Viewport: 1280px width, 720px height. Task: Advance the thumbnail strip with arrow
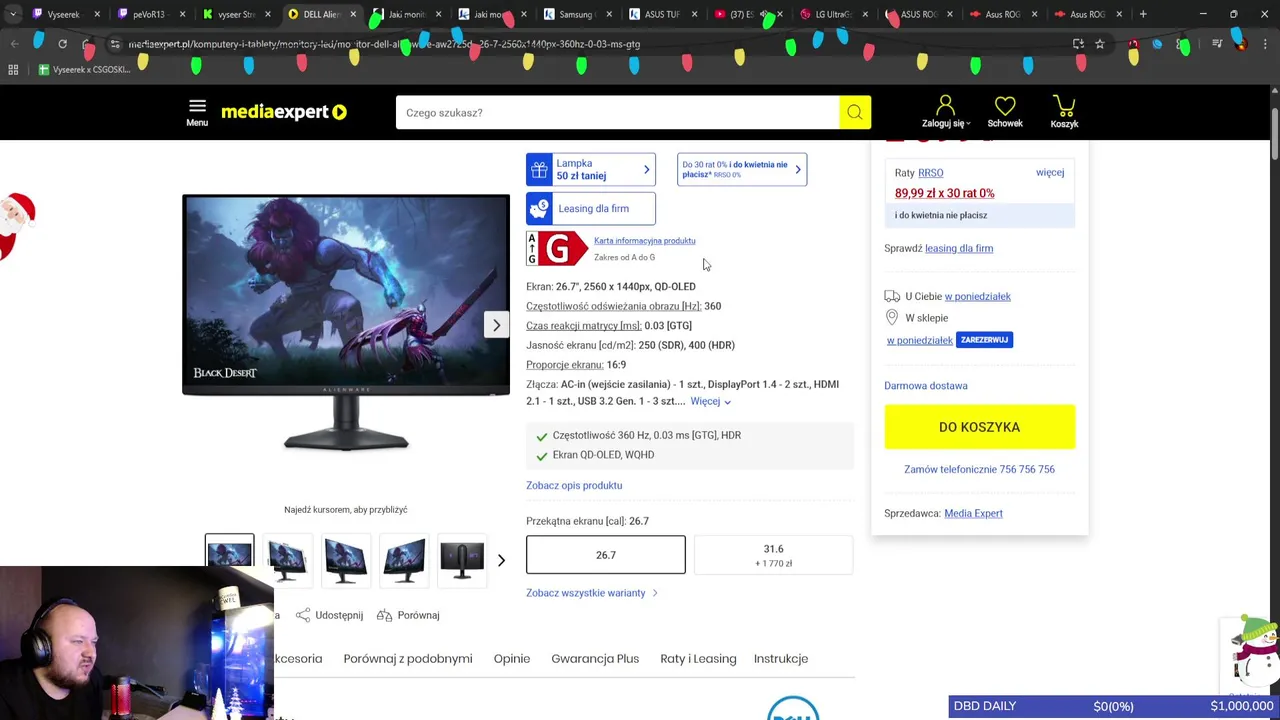pyautogui.click(x=501, y=560)
